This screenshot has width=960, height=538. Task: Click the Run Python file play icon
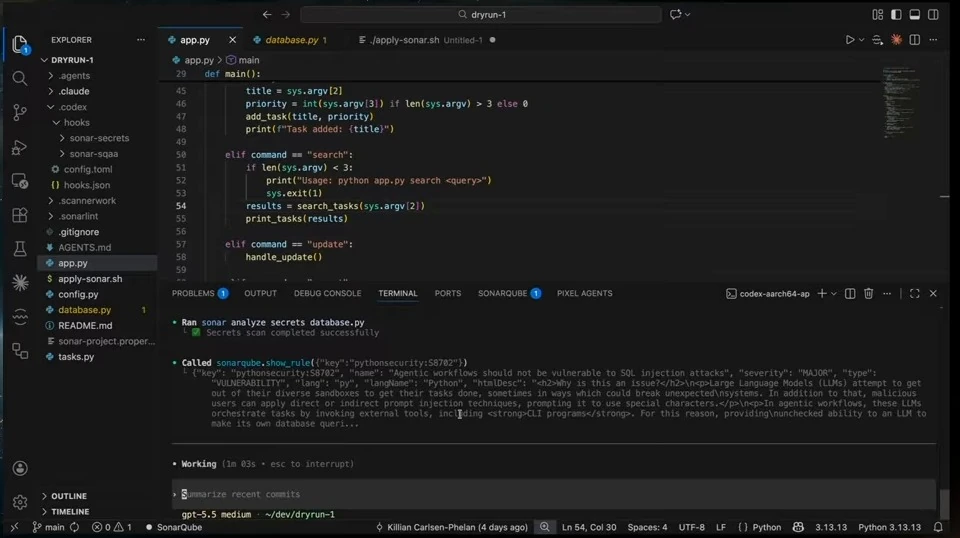[x=849, y=40]
